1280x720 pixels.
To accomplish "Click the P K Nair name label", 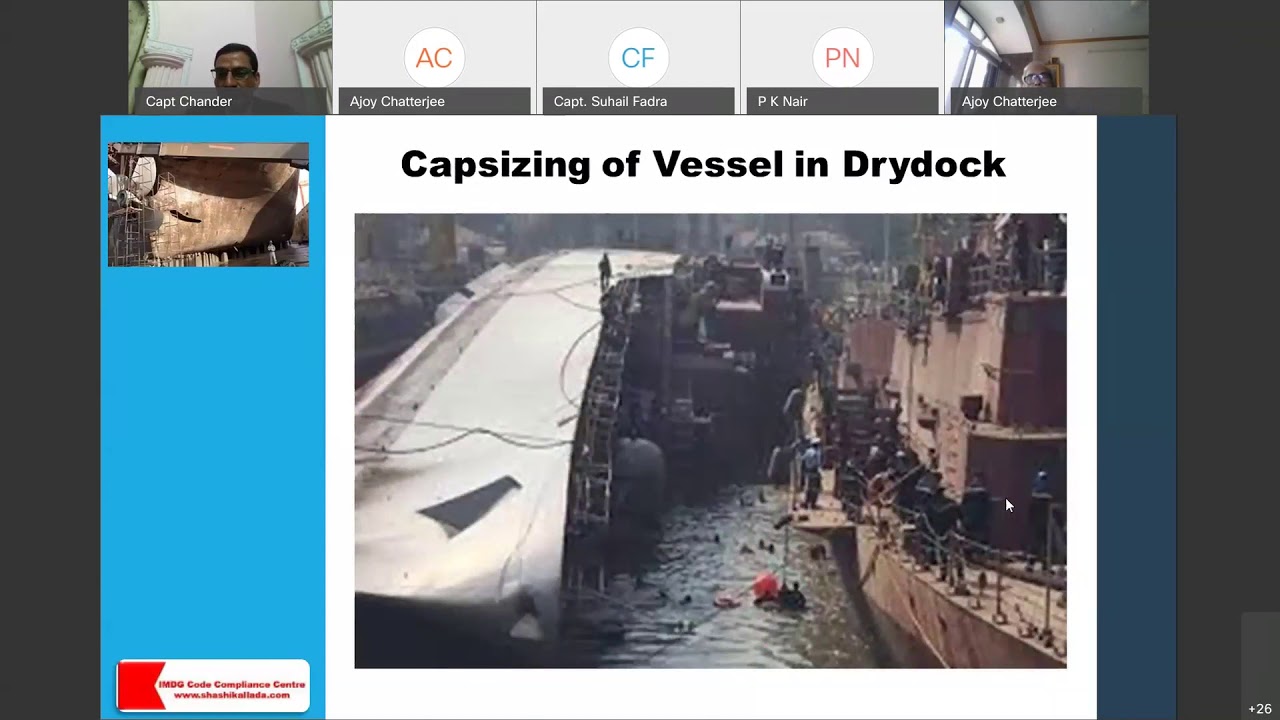I will pyautogui.click(x=782, y=101).
